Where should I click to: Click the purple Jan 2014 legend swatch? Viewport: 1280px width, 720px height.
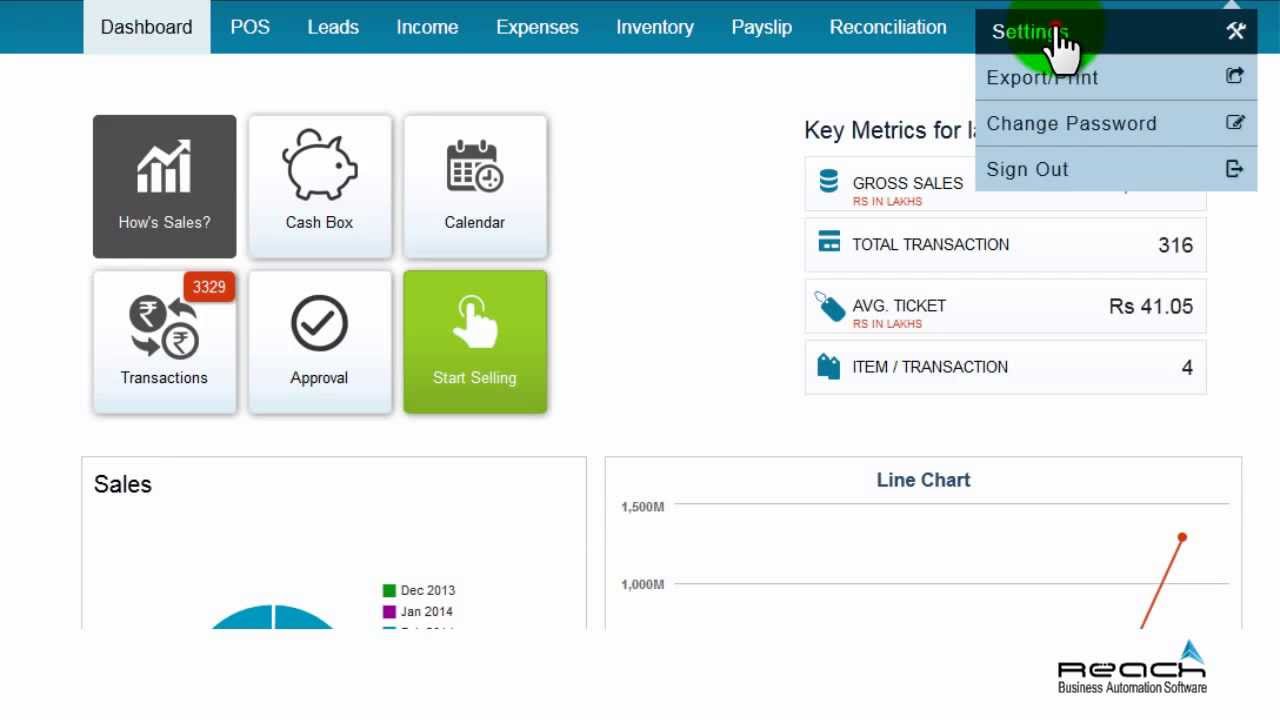[389, 611]
